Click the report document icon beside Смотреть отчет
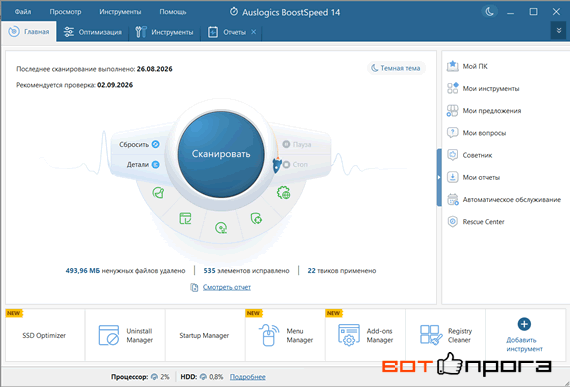The image size is (570, 387). [x=194, y=287]
